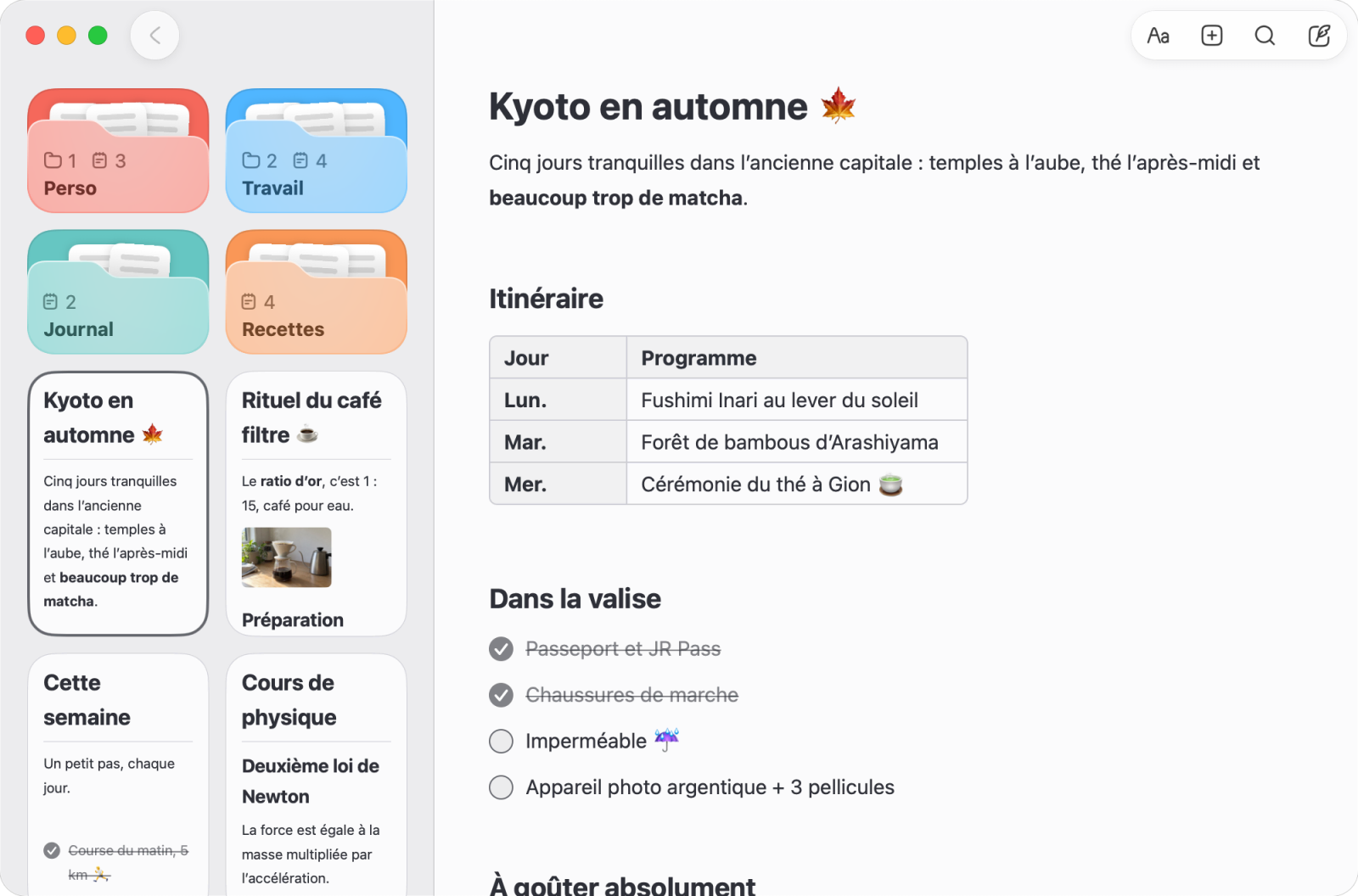Image resolution: width=1358 pixels, height=896 pixels.
Task: Click the umbrella emoji beside Imperméable
Action: [666, 740]
